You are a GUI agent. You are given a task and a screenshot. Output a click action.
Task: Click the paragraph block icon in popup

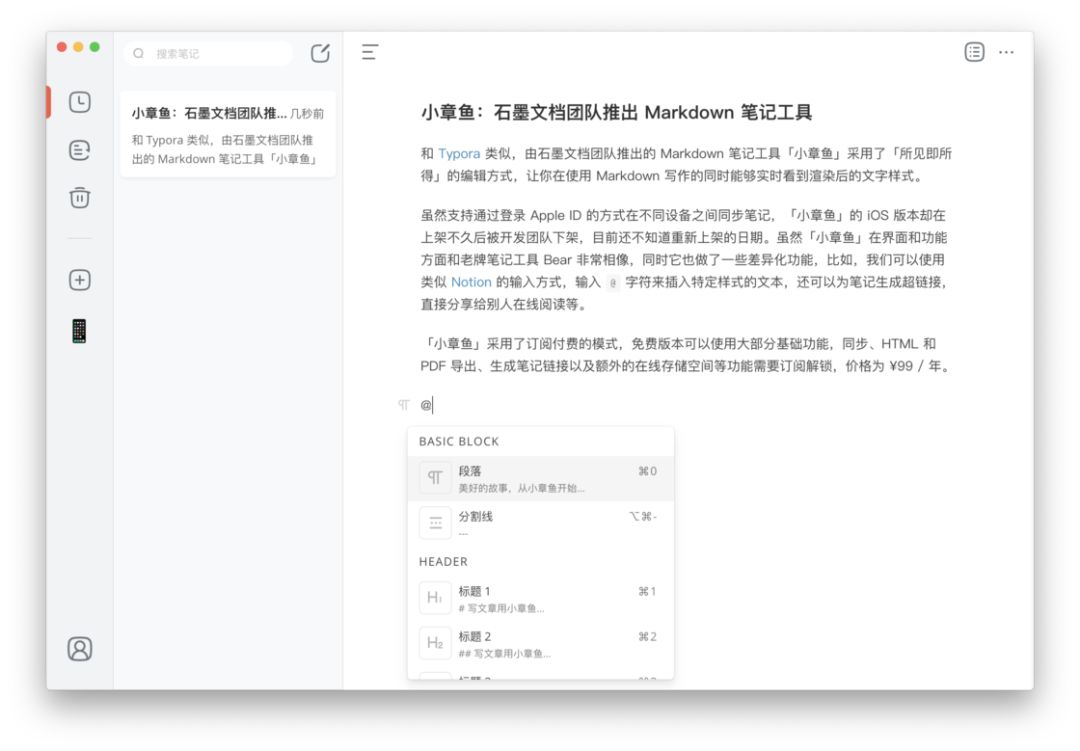[435, 478]
